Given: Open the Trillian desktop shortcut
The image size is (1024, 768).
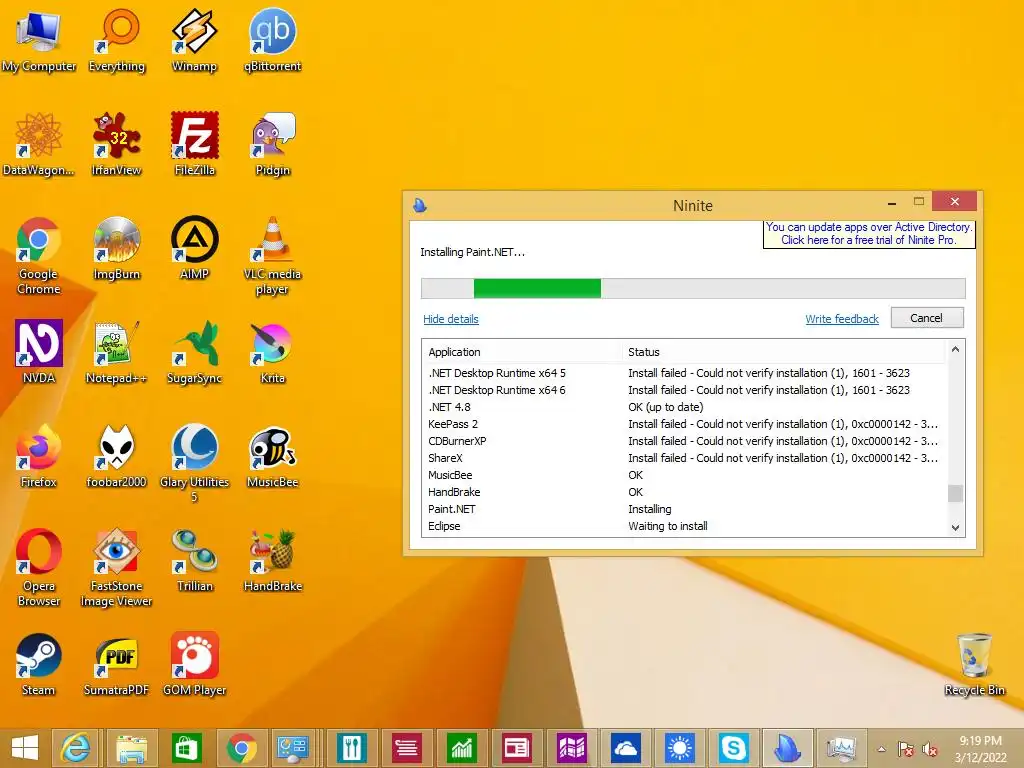Looking at the screenshot, I should (195, 559).
